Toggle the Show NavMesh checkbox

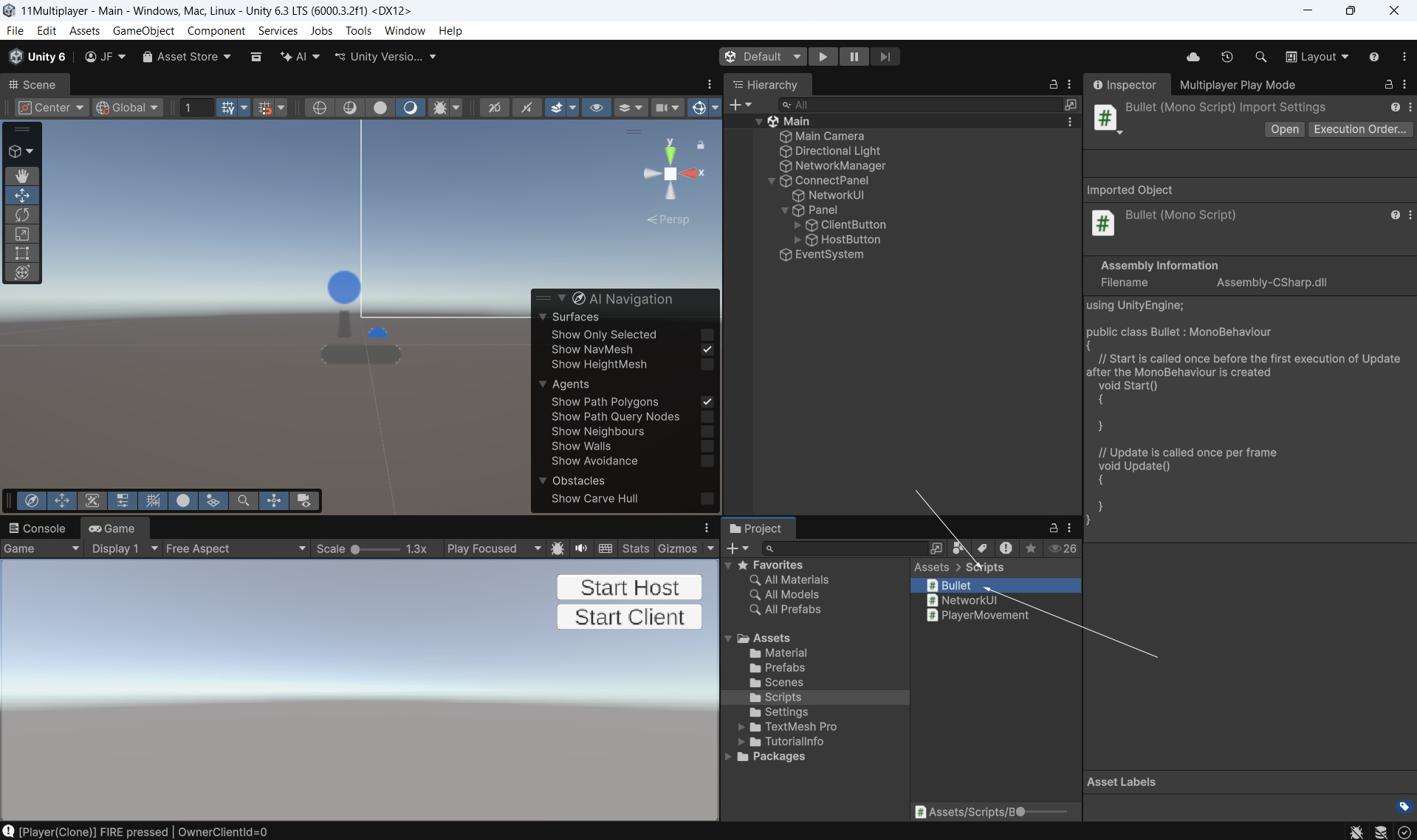click(x=707, y=349)
